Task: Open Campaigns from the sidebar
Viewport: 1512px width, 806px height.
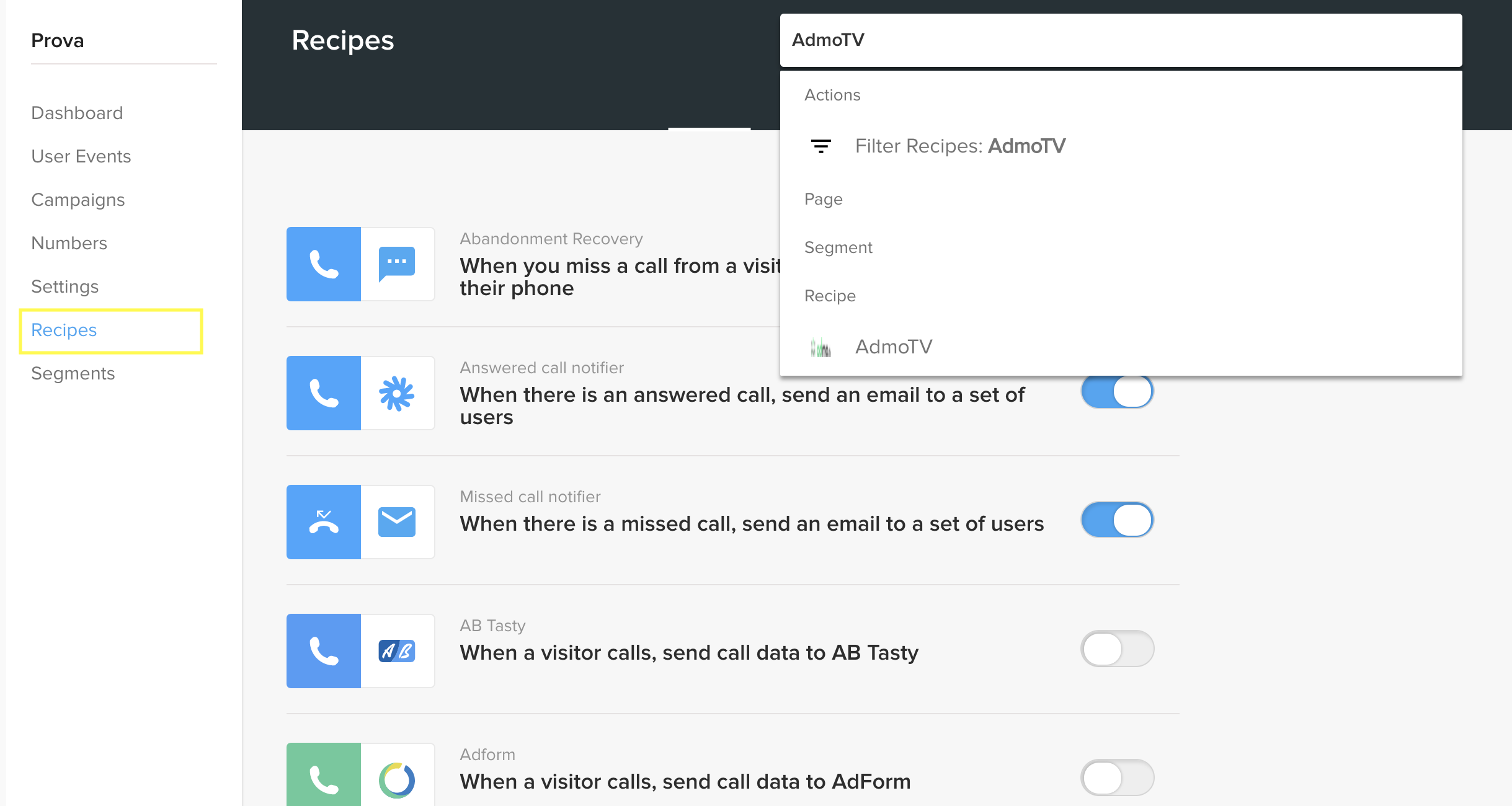Action: [78, 200]
